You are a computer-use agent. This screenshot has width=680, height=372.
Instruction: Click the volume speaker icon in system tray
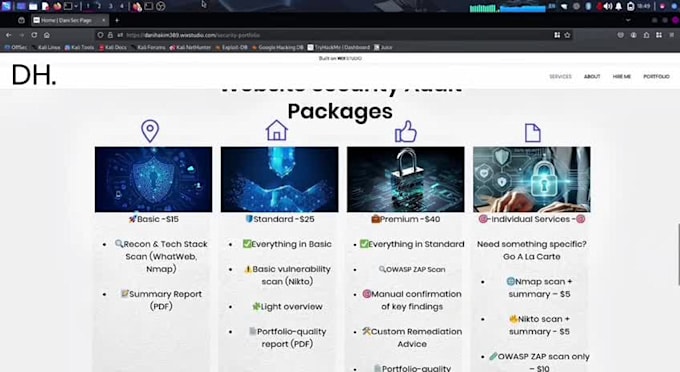pyautogui.click(x=608, y=7)
